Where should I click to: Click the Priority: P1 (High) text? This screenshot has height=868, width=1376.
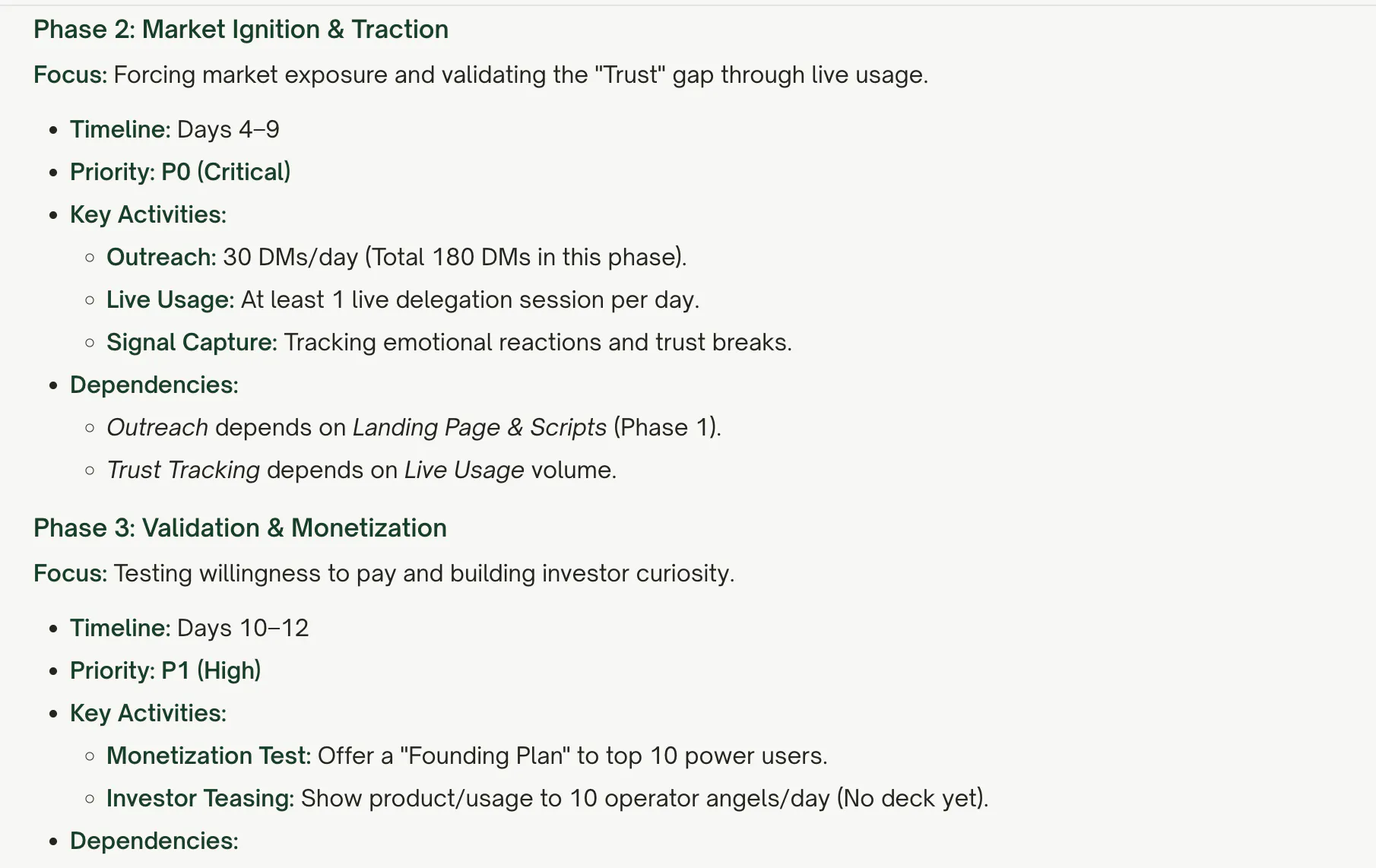[x=166, y=670]
